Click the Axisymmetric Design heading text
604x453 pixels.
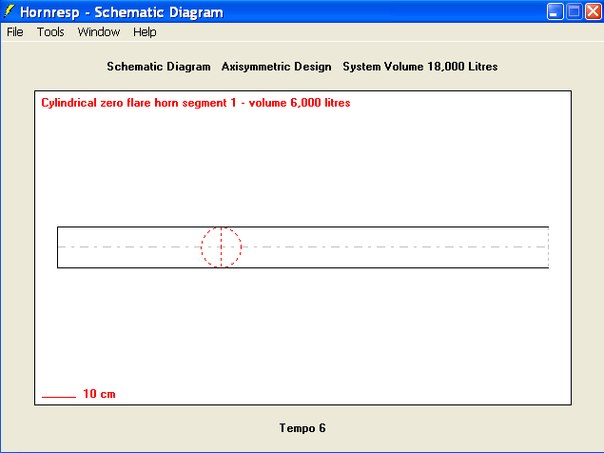[x=276, y=67]
